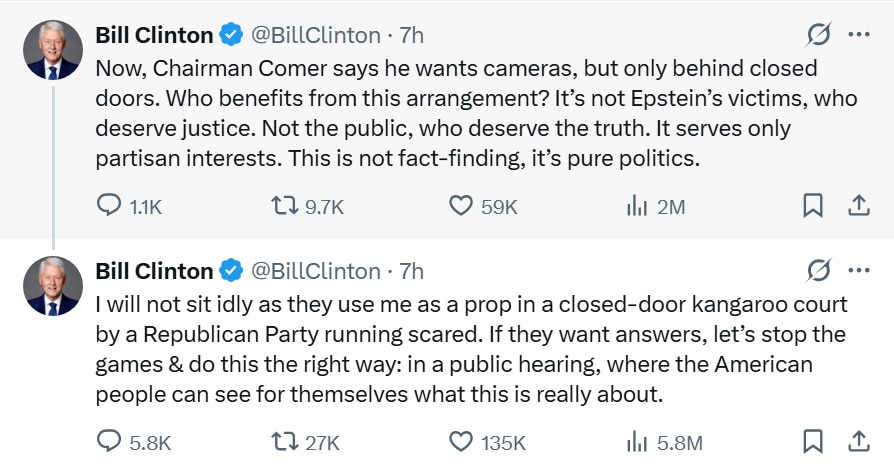This screenshot has height=473, width=894.
Task: Like the tweet with 135K likes
Action: tap(460, 442)
